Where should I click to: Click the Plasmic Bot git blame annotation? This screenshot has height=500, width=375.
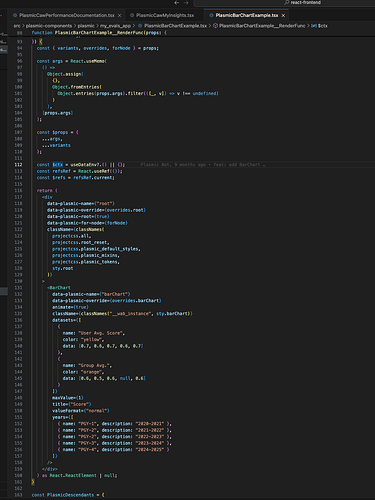(203, 165)
